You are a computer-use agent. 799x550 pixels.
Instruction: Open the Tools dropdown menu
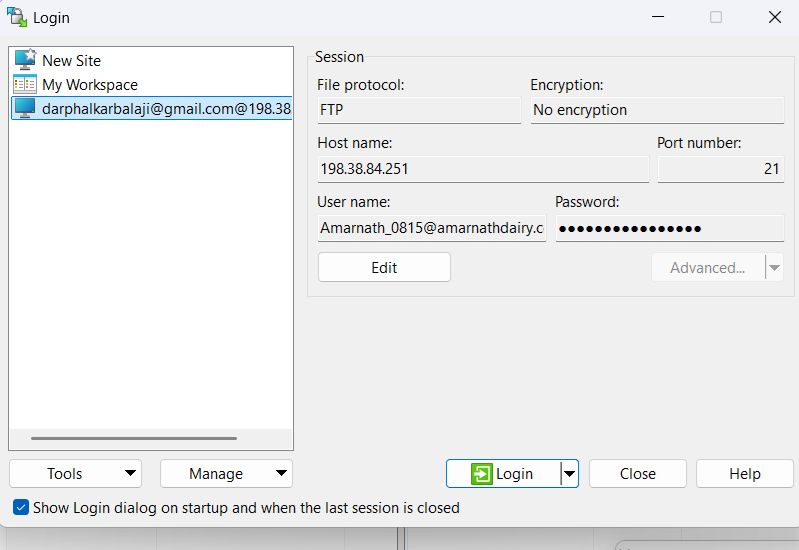pos(75,474)
